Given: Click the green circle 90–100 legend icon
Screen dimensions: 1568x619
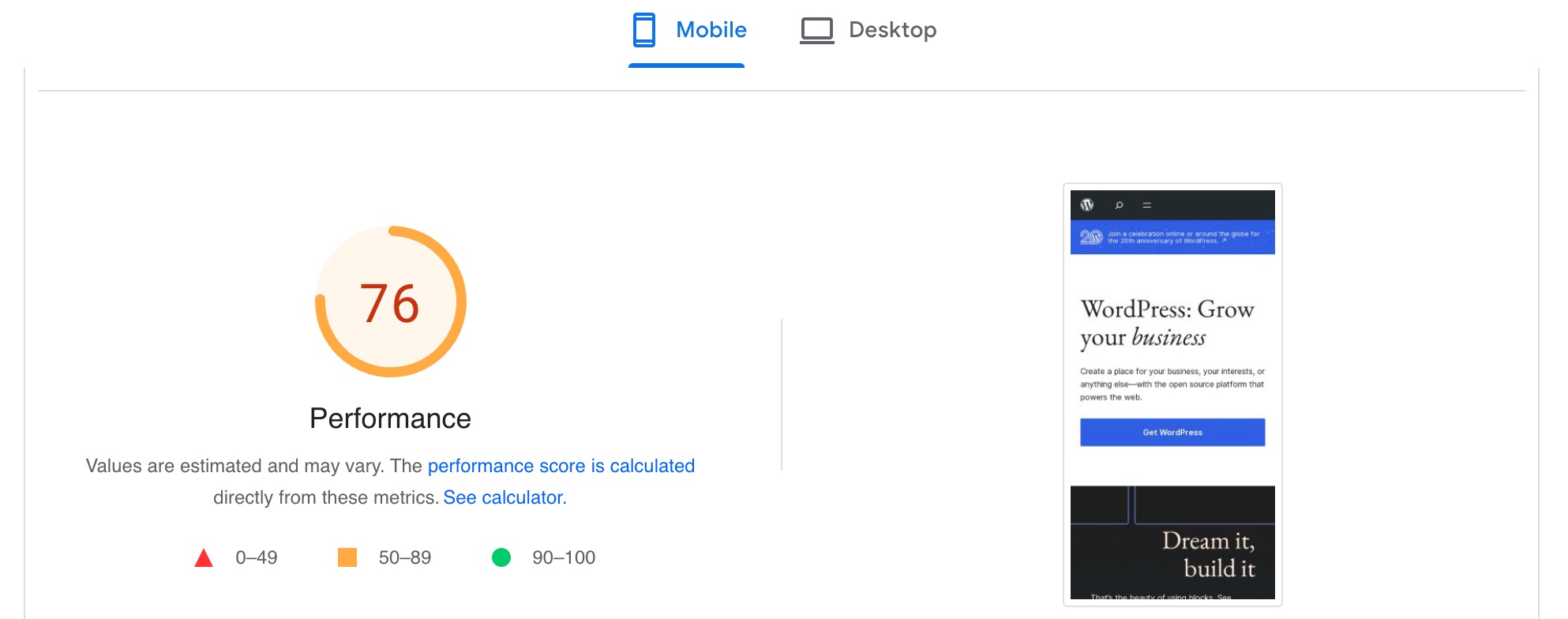Looking at the screenshot, I should pyautogui.click(x=501, y=557).
